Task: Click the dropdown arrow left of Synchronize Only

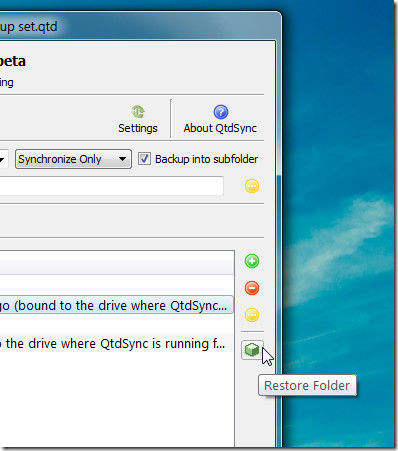Action: tap(3, 159)
